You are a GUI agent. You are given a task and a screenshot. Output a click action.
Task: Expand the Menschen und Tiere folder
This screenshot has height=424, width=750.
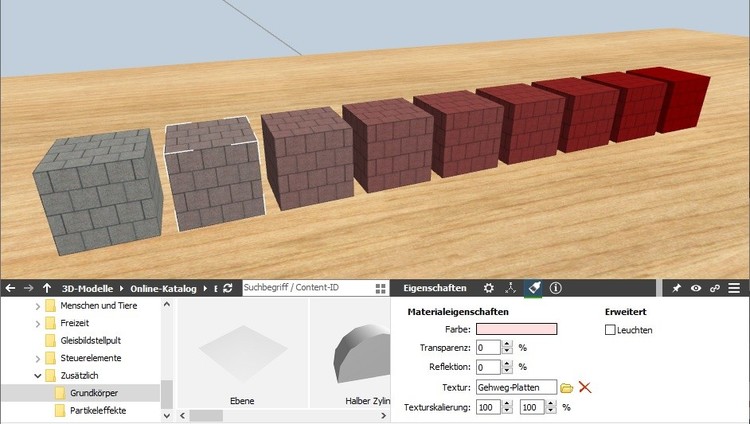[x=38, y=305]
